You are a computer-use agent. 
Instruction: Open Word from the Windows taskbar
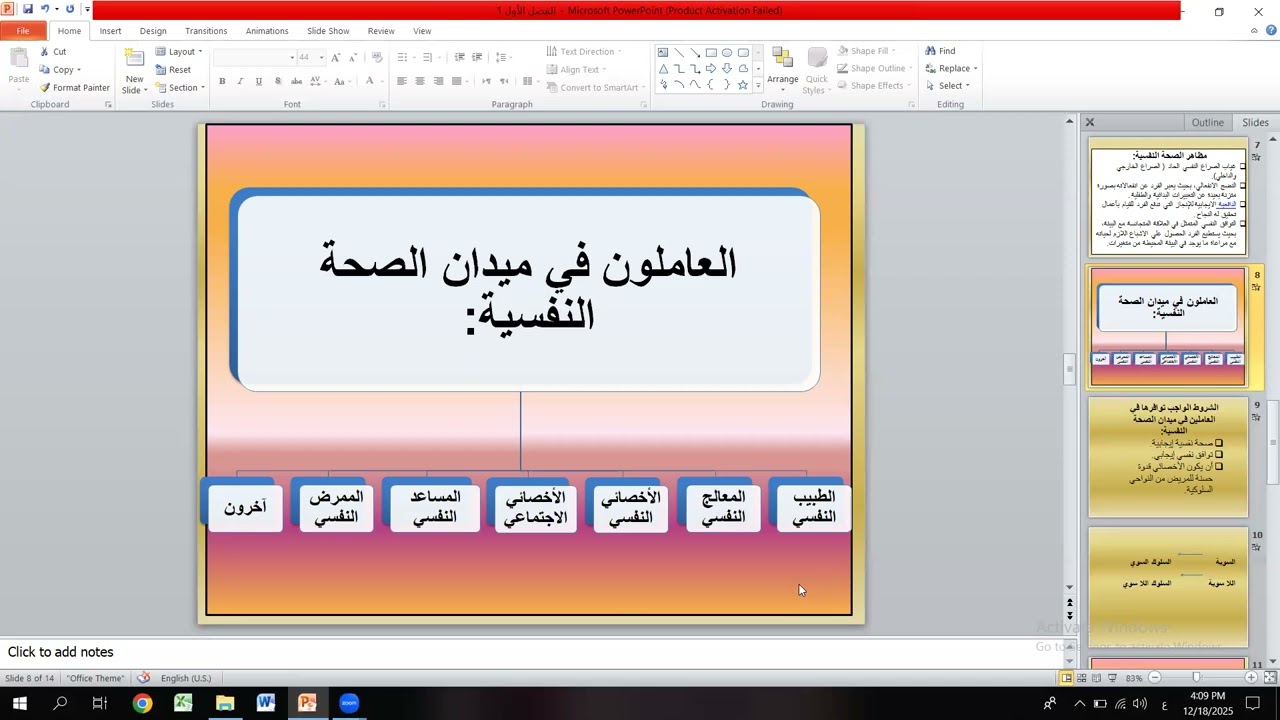[x=266, y=703]
